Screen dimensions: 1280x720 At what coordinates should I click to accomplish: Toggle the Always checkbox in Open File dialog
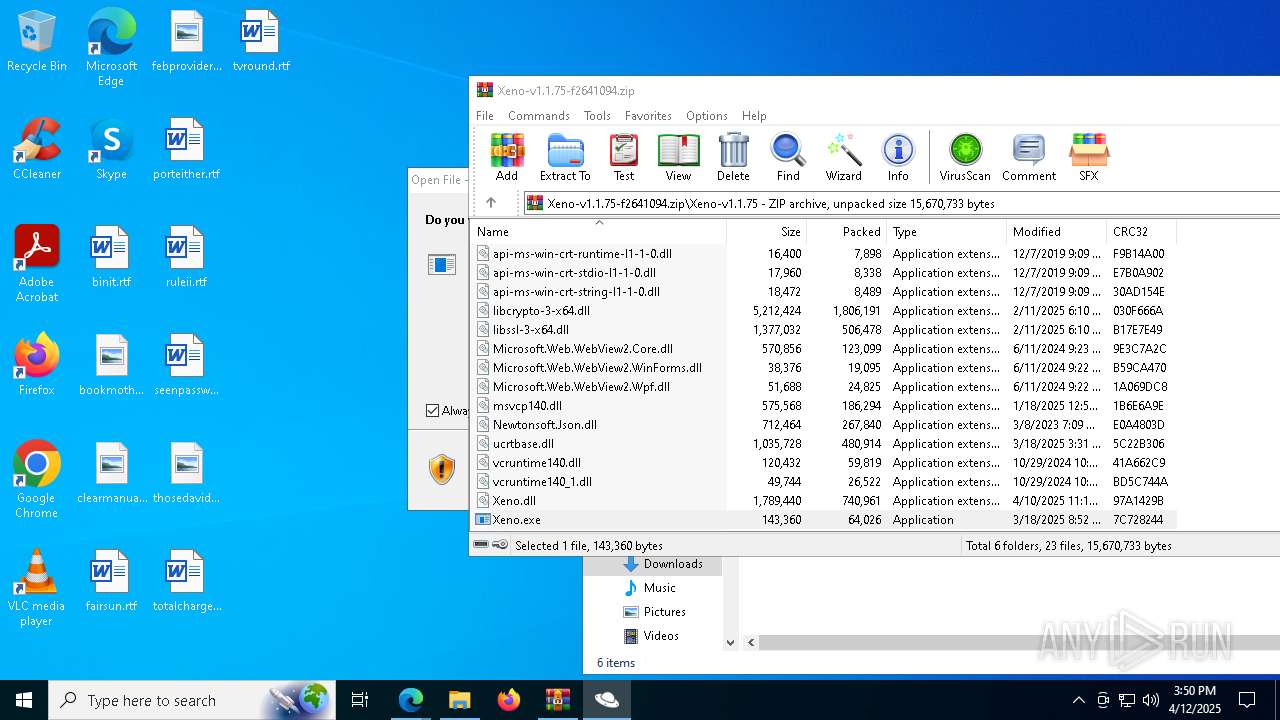433,410
